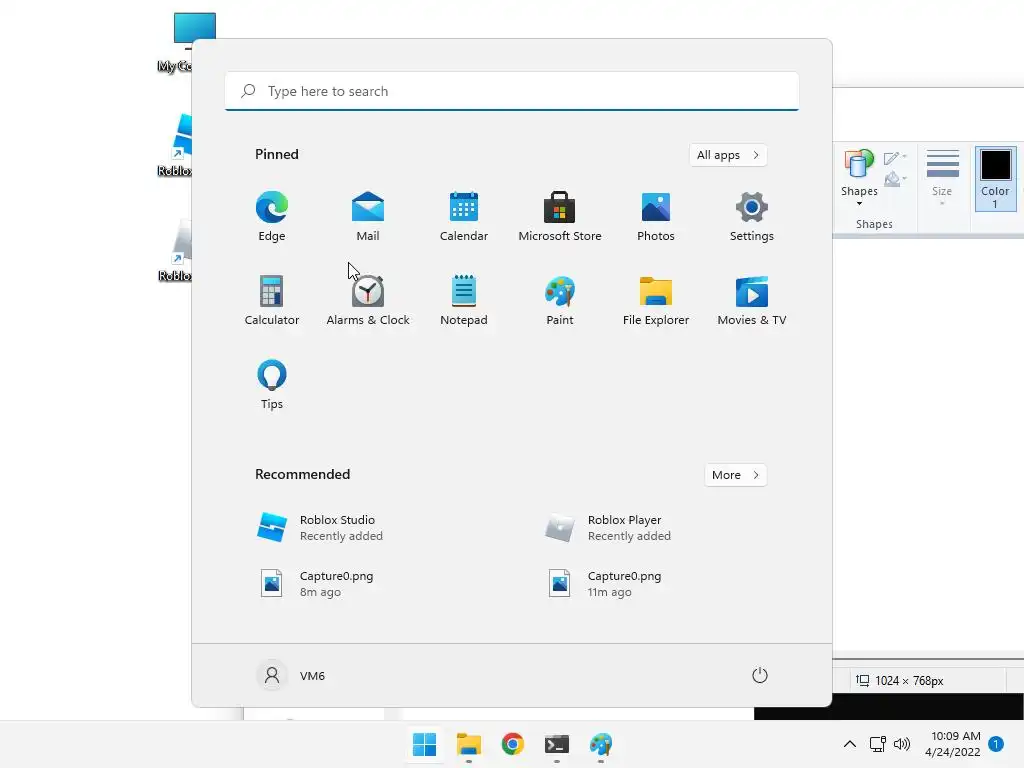Open the clock showing 10:09 AM

(952, 744)
